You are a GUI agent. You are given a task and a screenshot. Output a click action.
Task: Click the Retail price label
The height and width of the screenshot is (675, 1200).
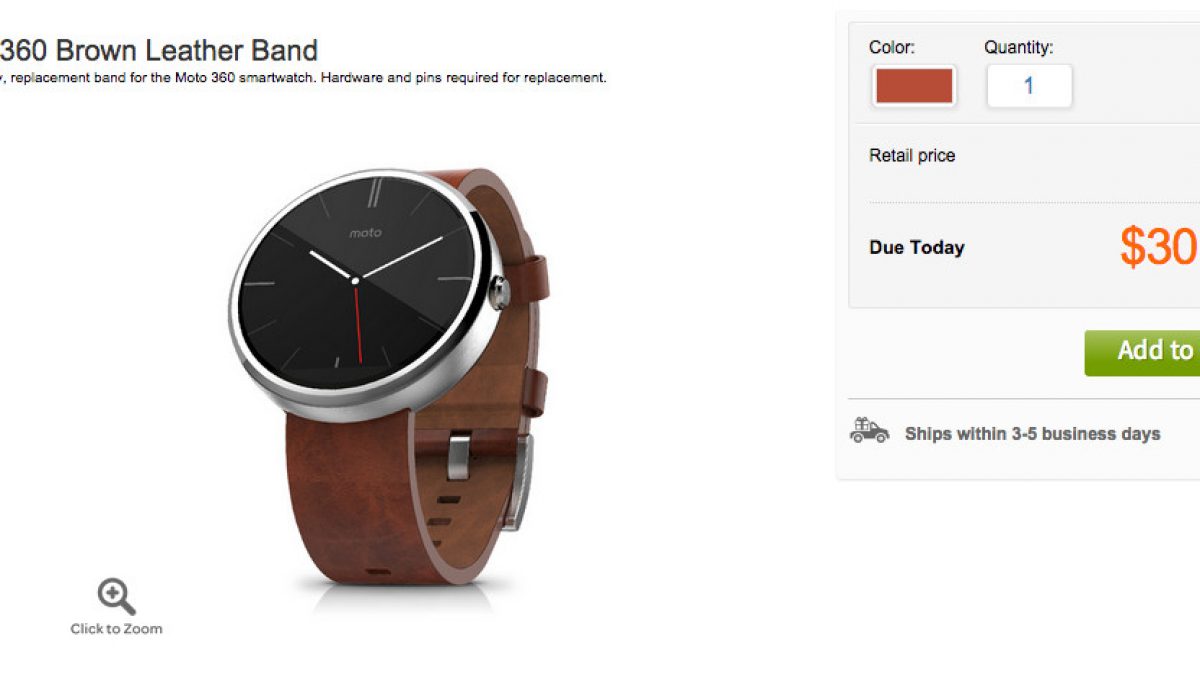[912, 155]
